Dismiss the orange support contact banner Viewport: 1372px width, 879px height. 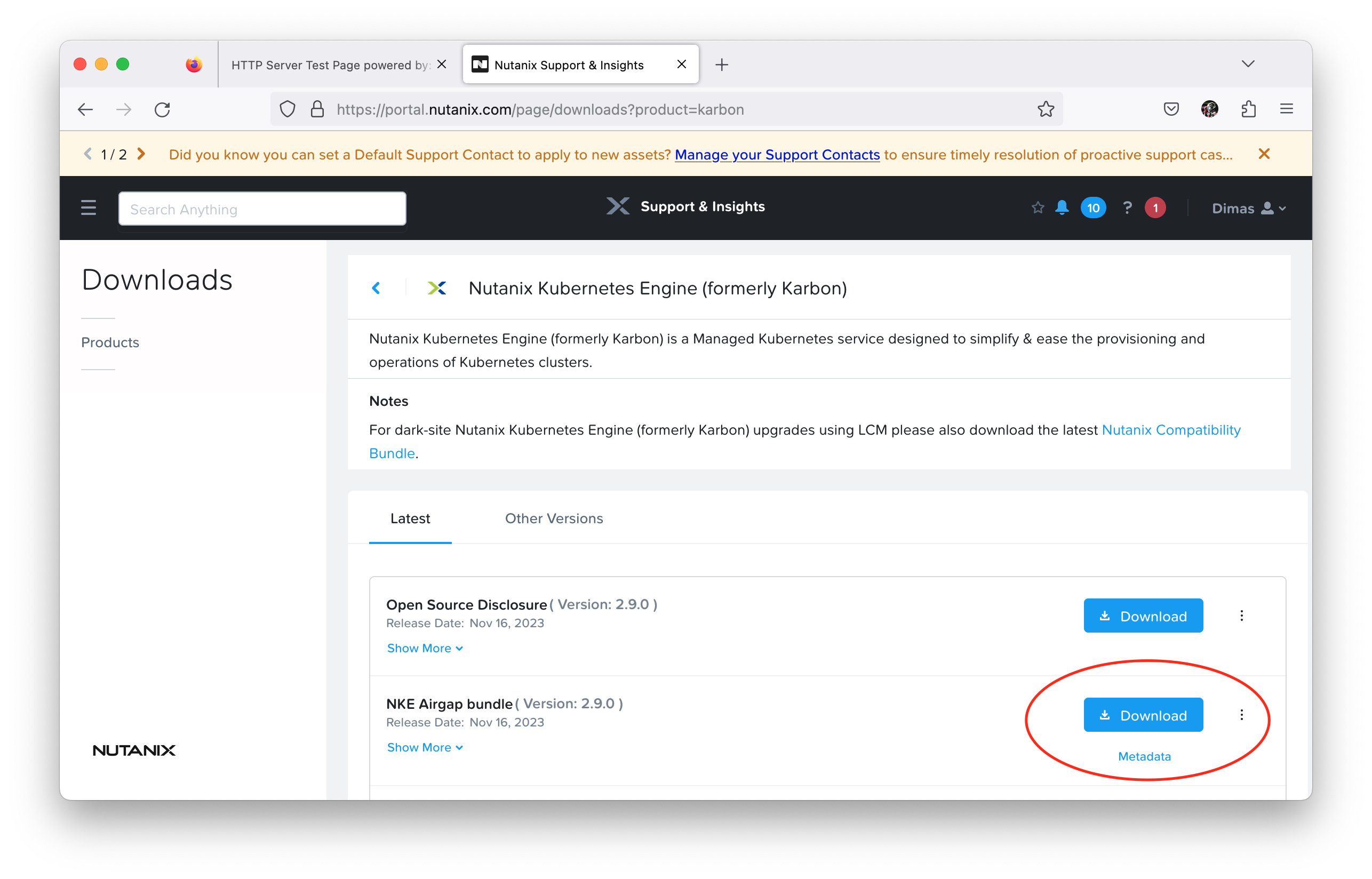coord(1264,154)
